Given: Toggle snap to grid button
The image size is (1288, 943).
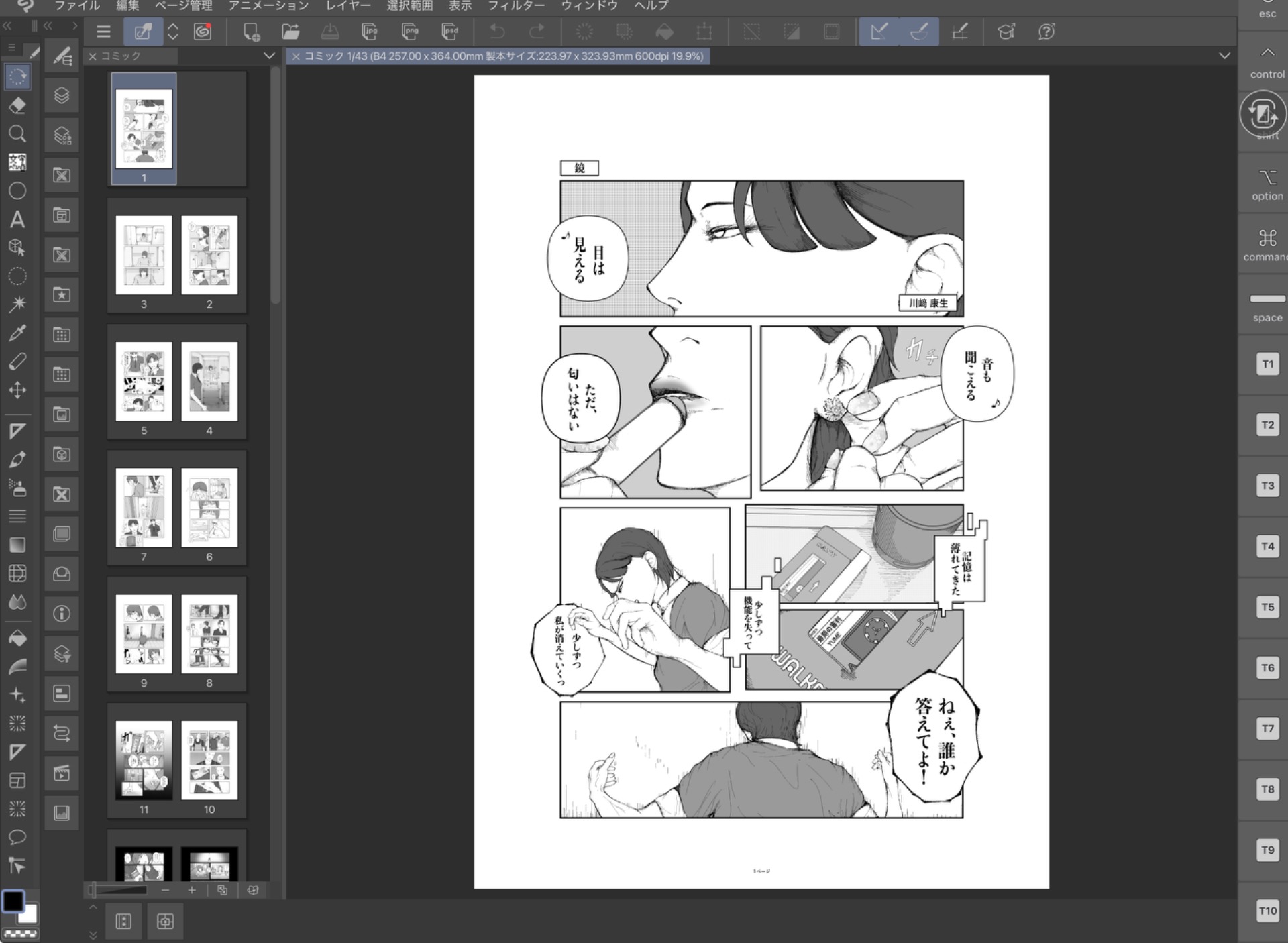Looking at the screenshot, I should coord(960,32).
